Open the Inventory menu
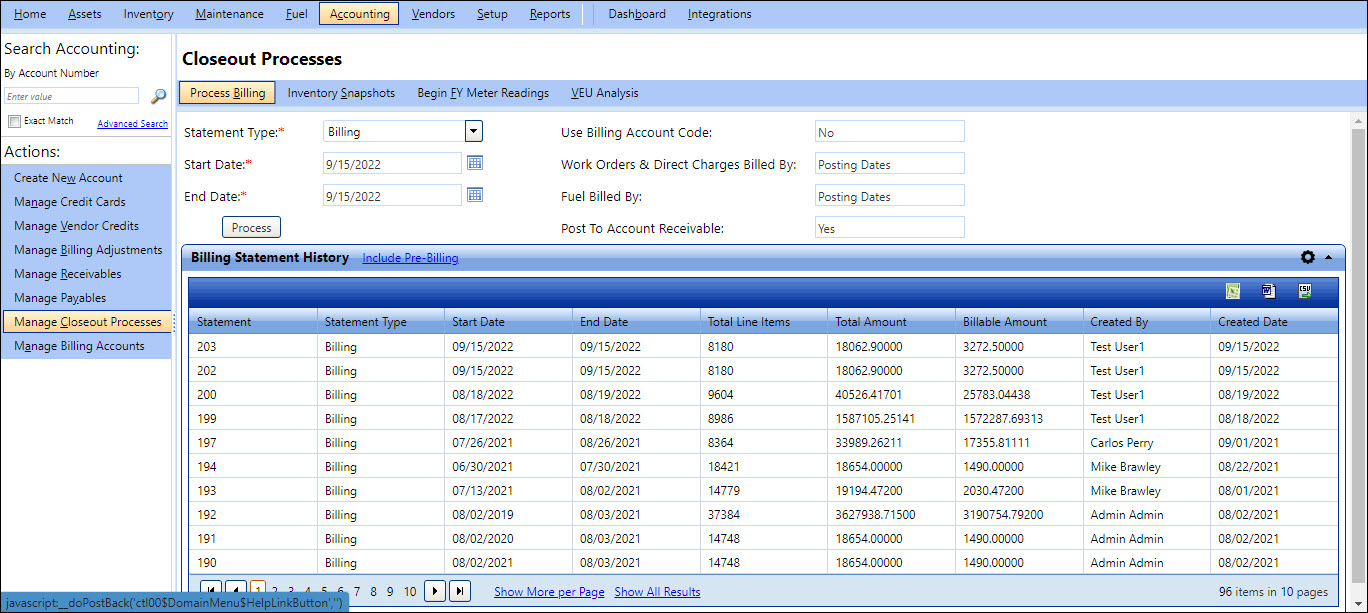 148,14
